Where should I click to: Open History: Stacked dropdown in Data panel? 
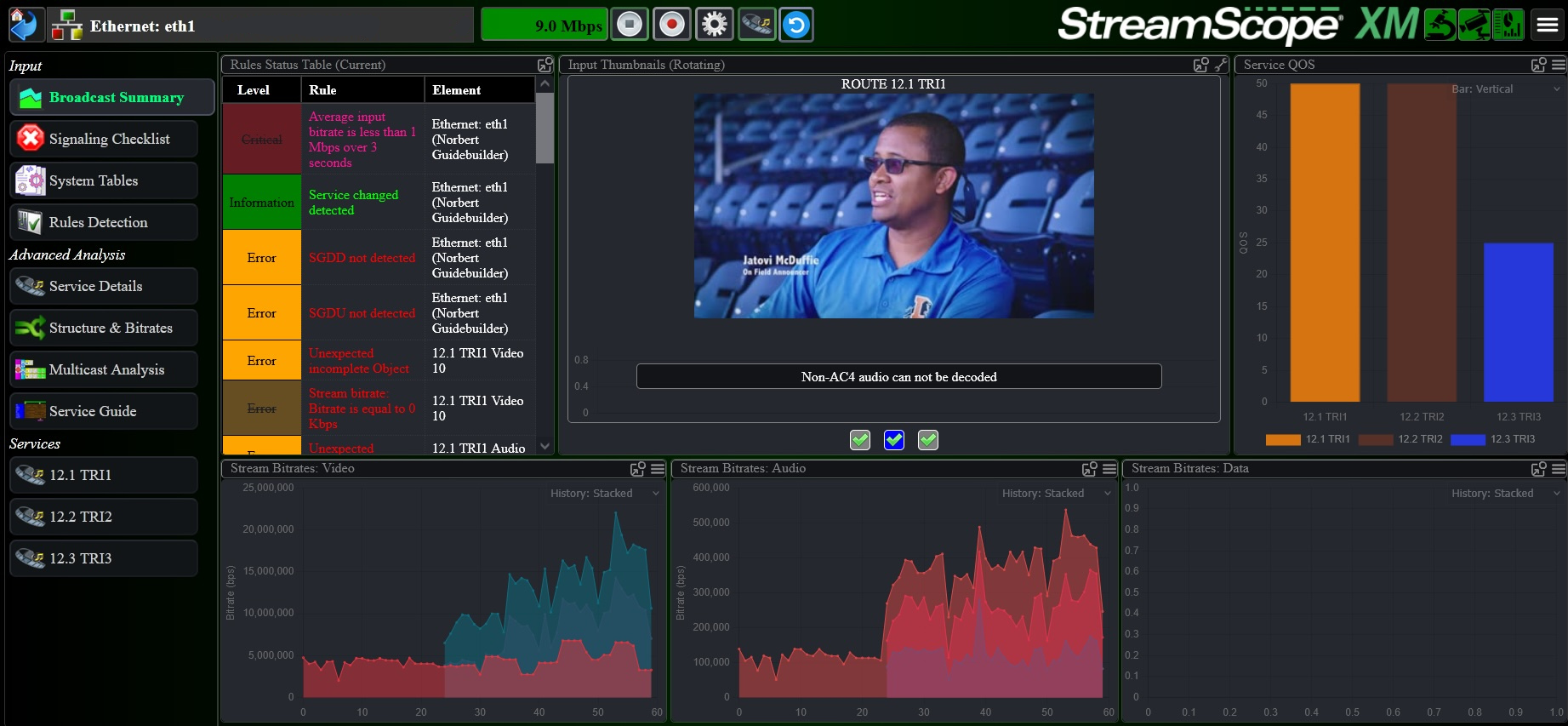coord(1506,494)
